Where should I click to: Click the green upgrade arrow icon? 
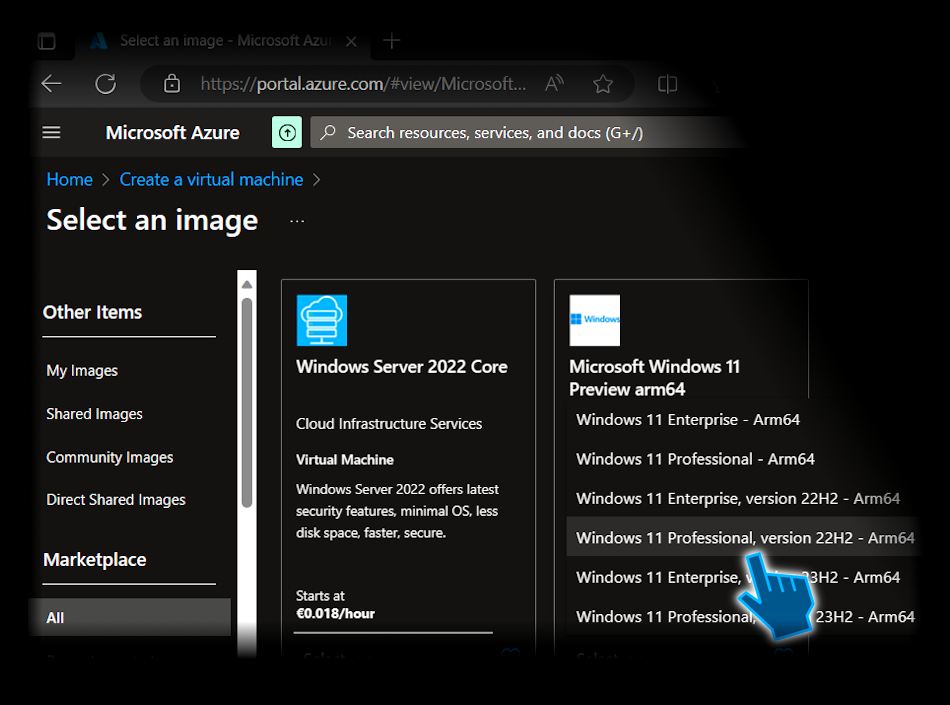[x=287, y=132]
